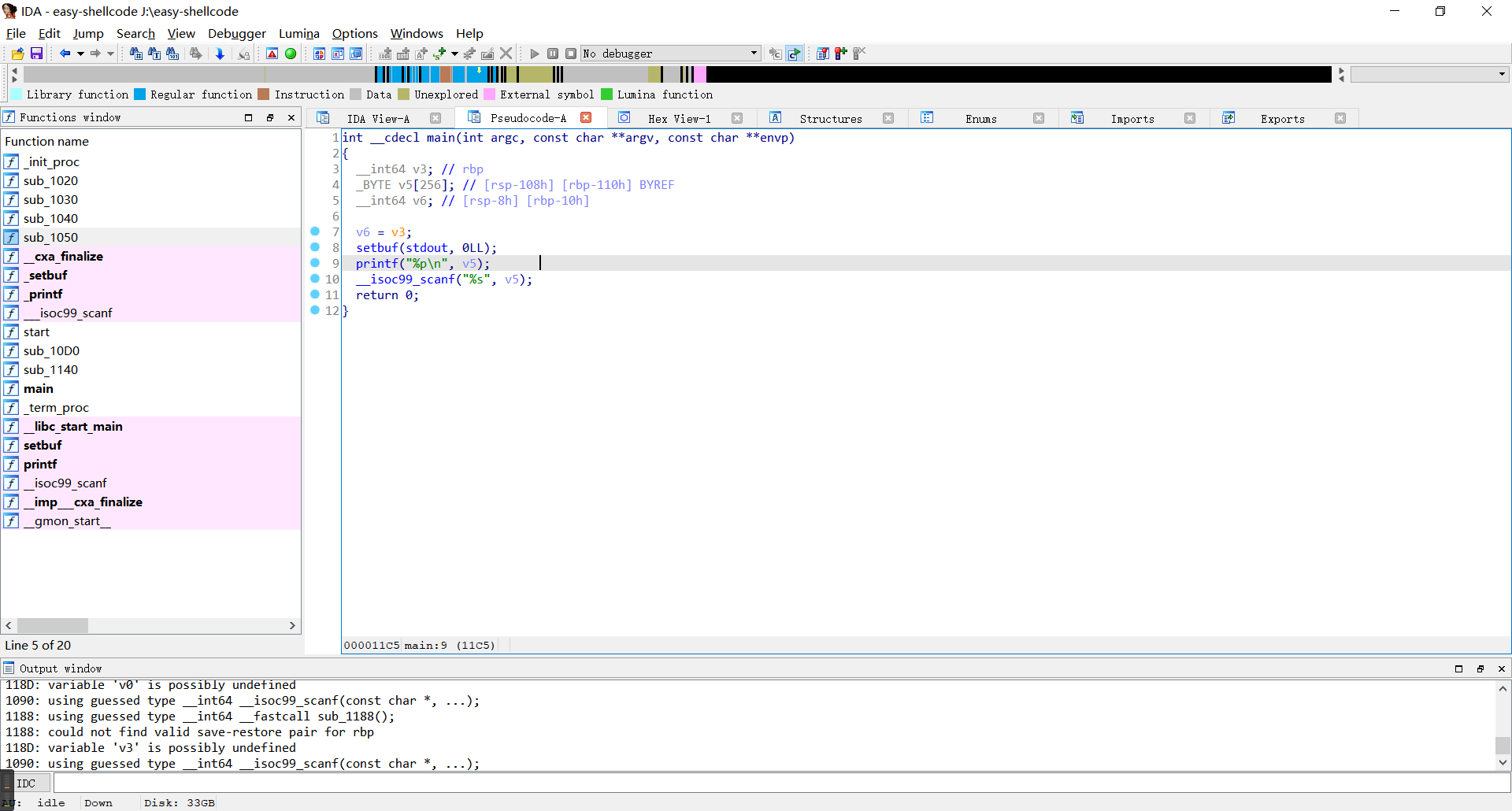Image resolution: width=1512 pixels, height=811 pixels.
Task: Open the dropdown right of the navigation band
Action: pos(1502,74)
